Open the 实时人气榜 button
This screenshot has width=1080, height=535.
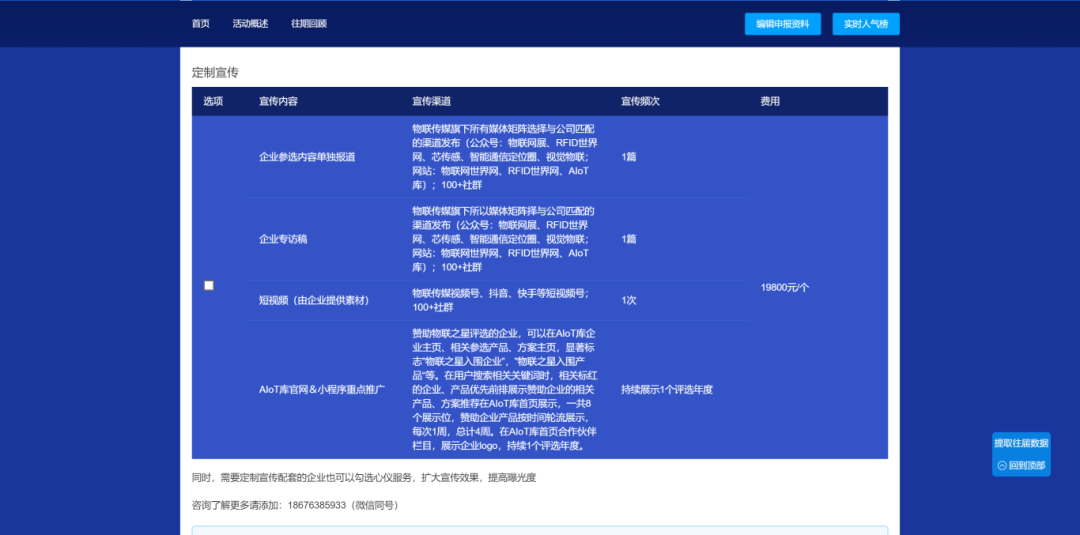(x=866, y=24)
